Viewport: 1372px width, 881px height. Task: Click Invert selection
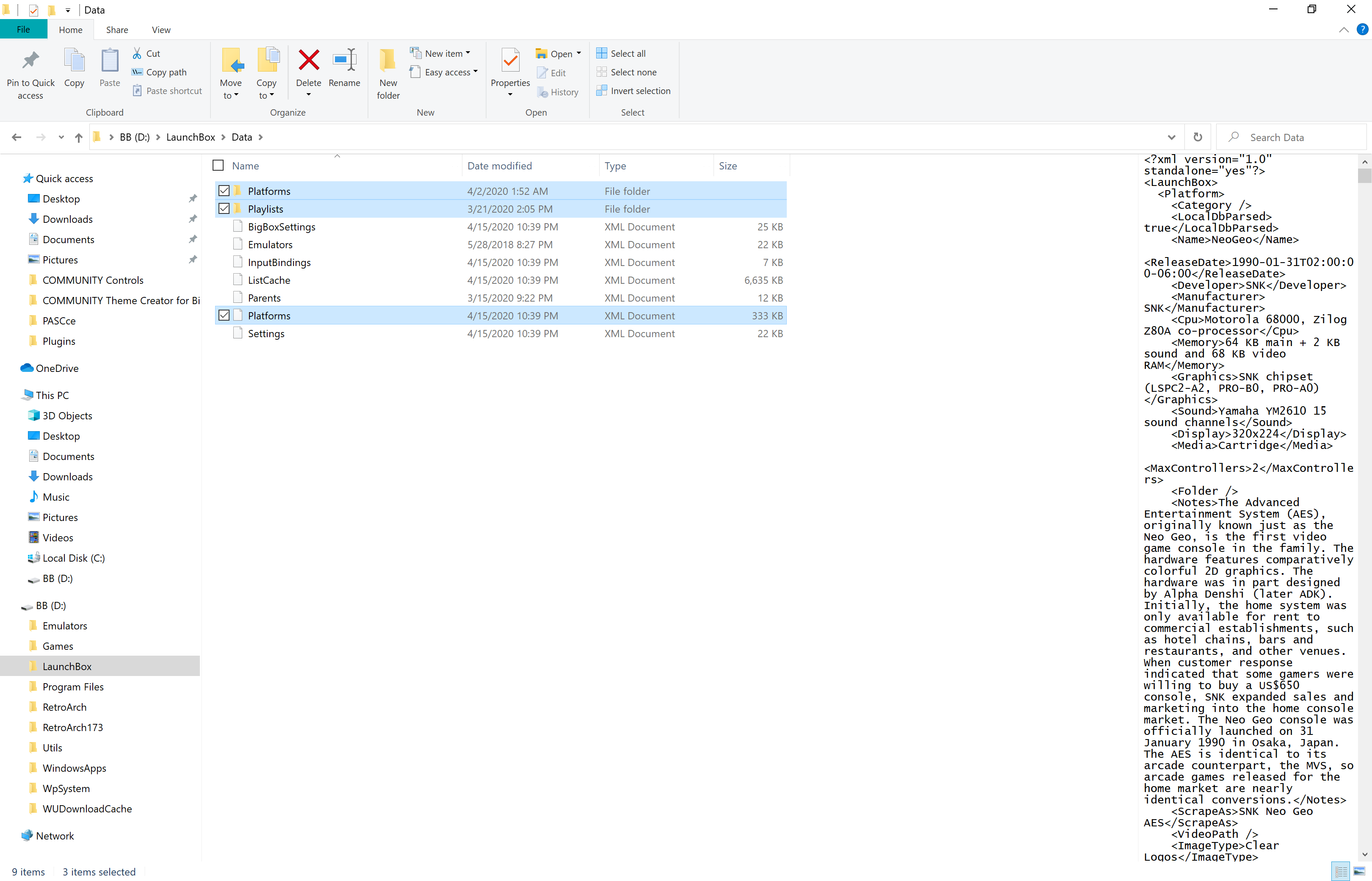[x=633, y=91]
